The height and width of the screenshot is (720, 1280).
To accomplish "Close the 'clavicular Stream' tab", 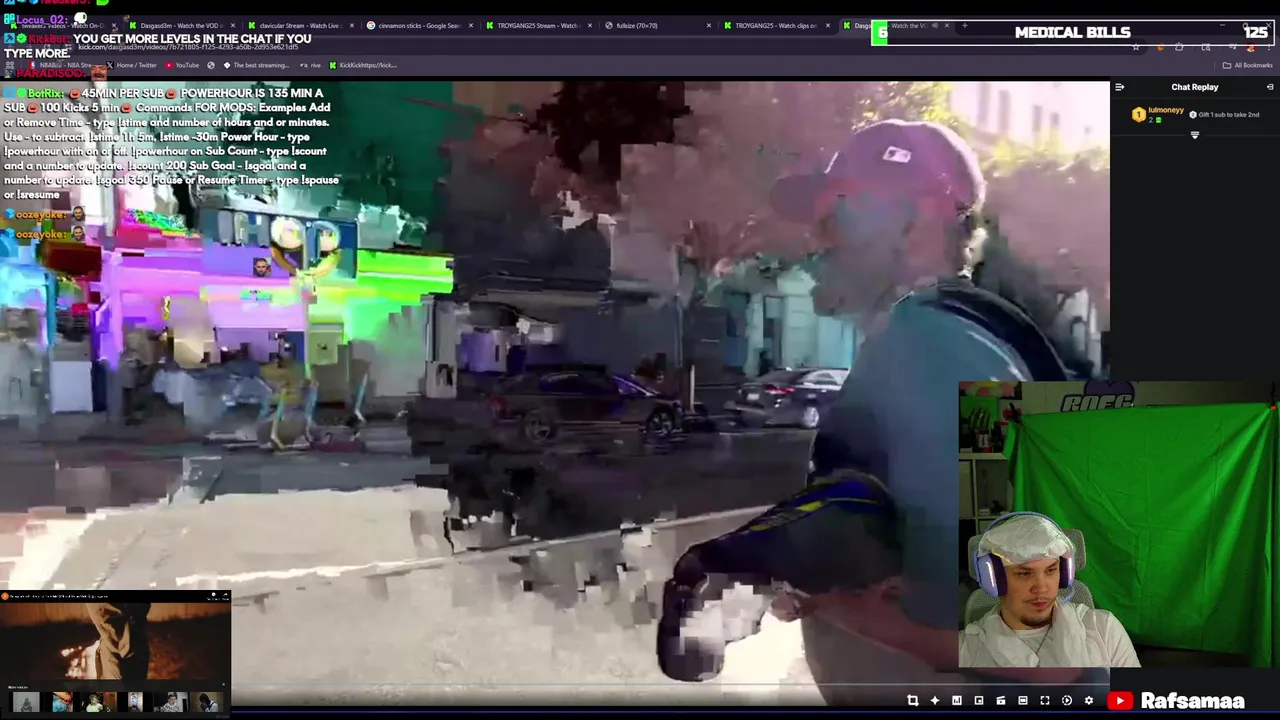I will [x=352, y=25].
